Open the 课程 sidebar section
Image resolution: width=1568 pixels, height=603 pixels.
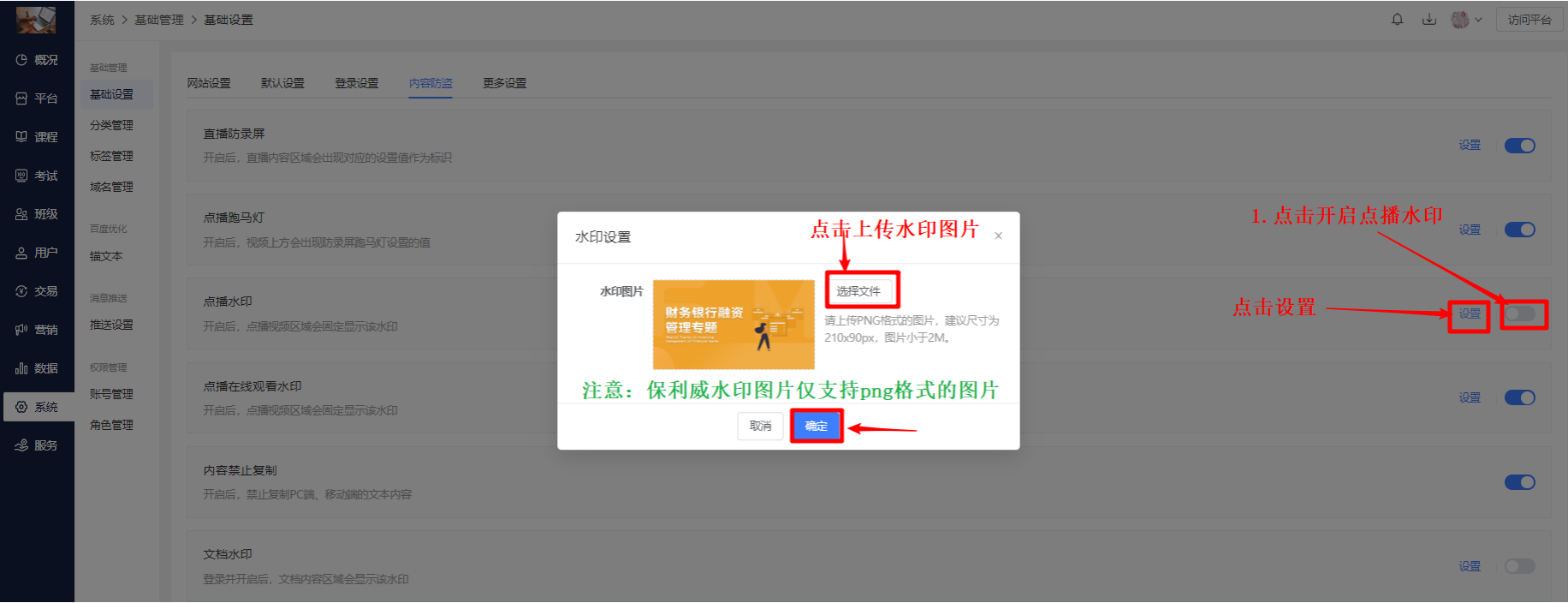[37, 137]
